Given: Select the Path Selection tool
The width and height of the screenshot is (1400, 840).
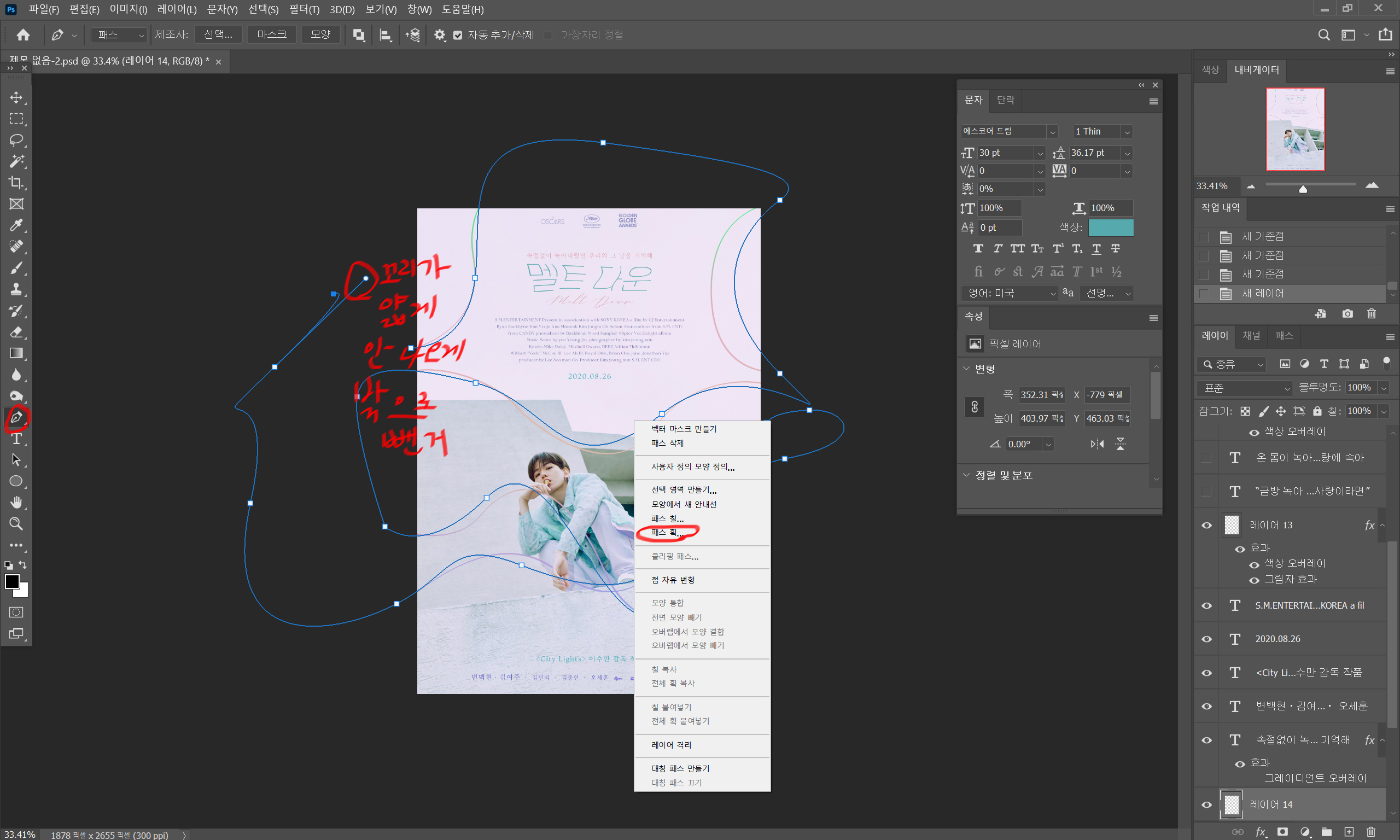Looking at the screenshot, I should 16,459.
